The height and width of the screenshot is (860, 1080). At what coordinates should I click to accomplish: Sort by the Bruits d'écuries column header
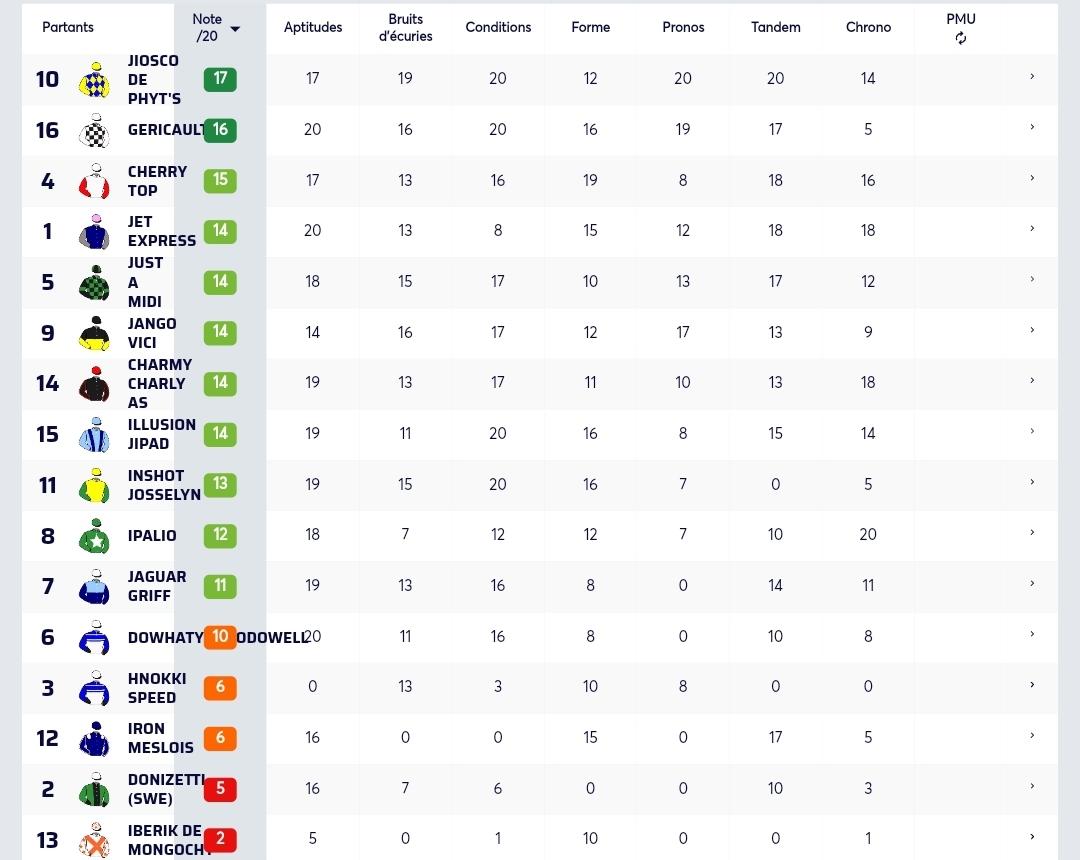coord(405,28)
